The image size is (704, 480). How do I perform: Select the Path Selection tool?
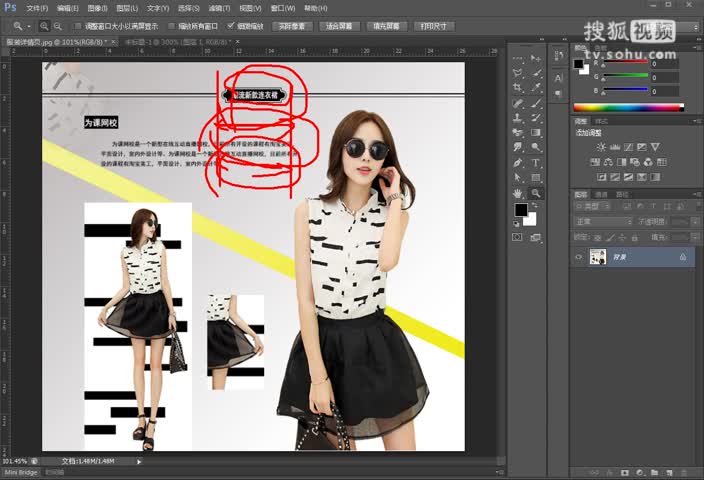click(x=518, y=177)
